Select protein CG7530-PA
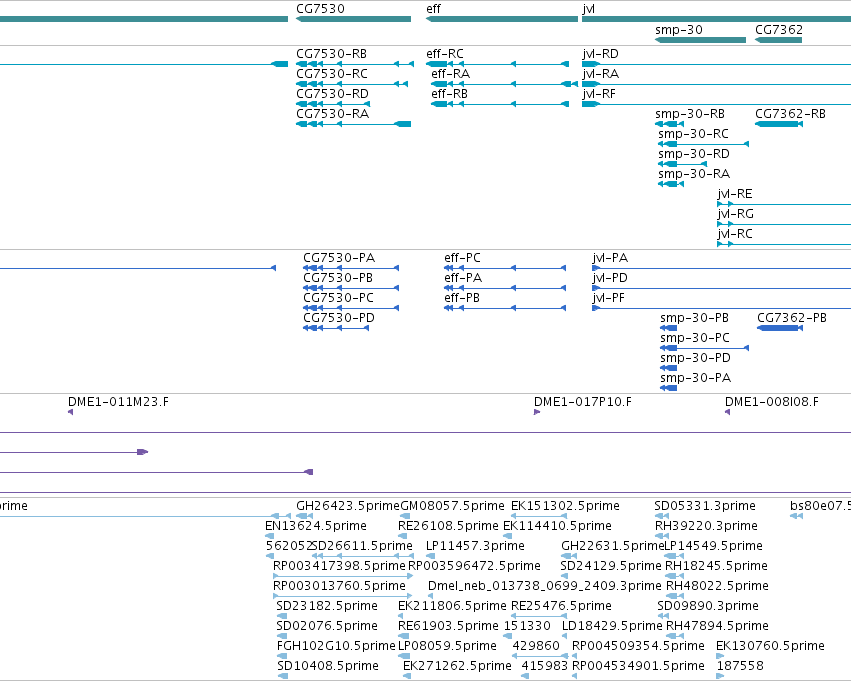Viewport: 851px width, 681px height. coord(351,268)
